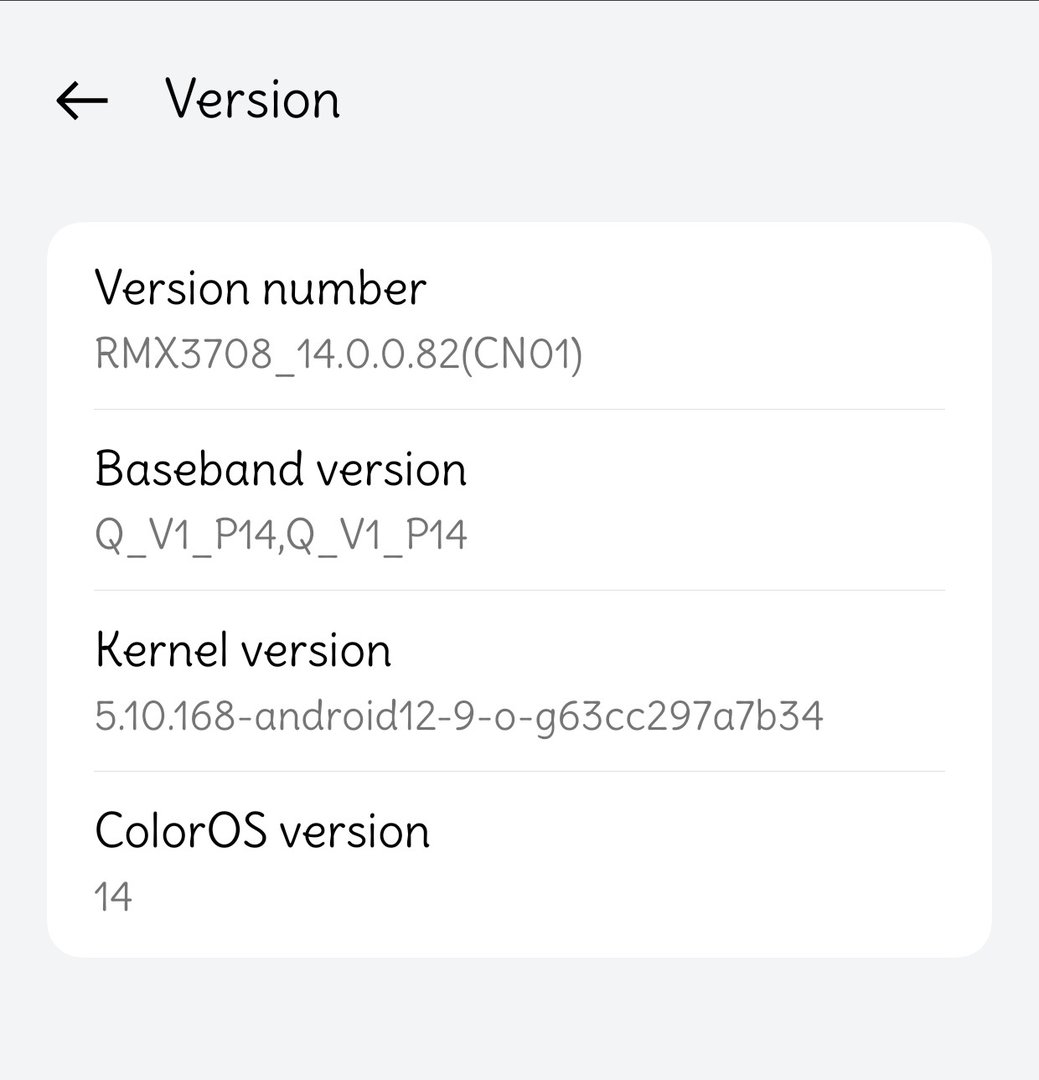Viewport: 1039px width, 1080px height.
Task: Tap the ColorOS version value 14
Action: coord(113,897)
